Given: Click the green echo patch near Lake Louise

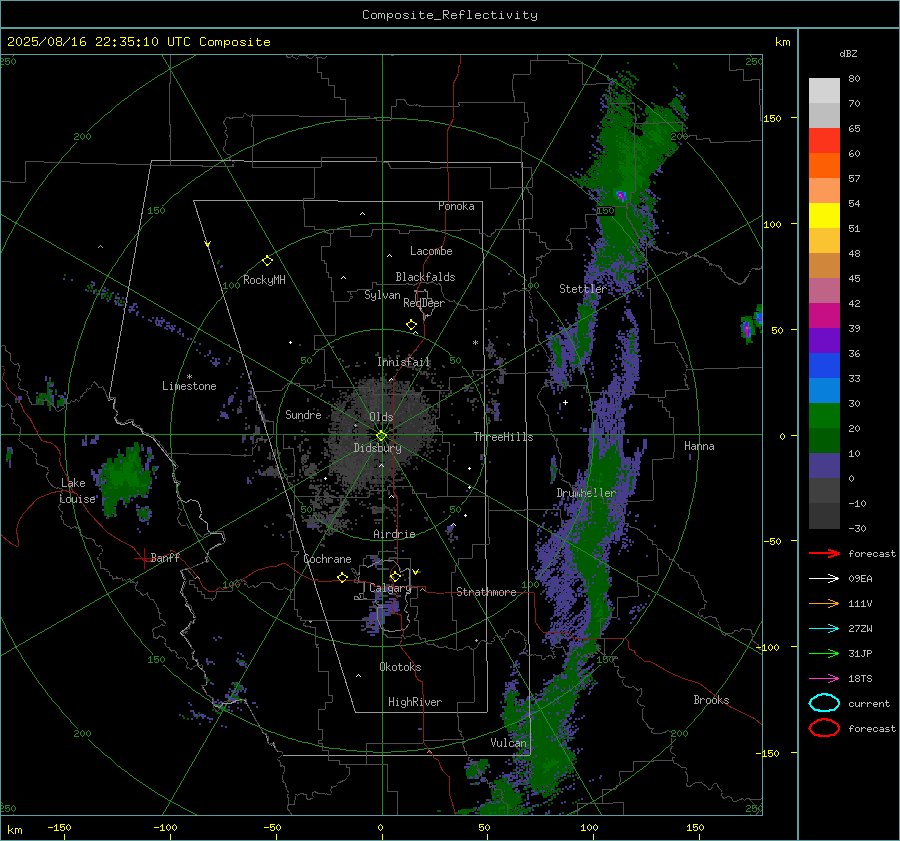Looking at the screenshot, I should tap(123, 478).
